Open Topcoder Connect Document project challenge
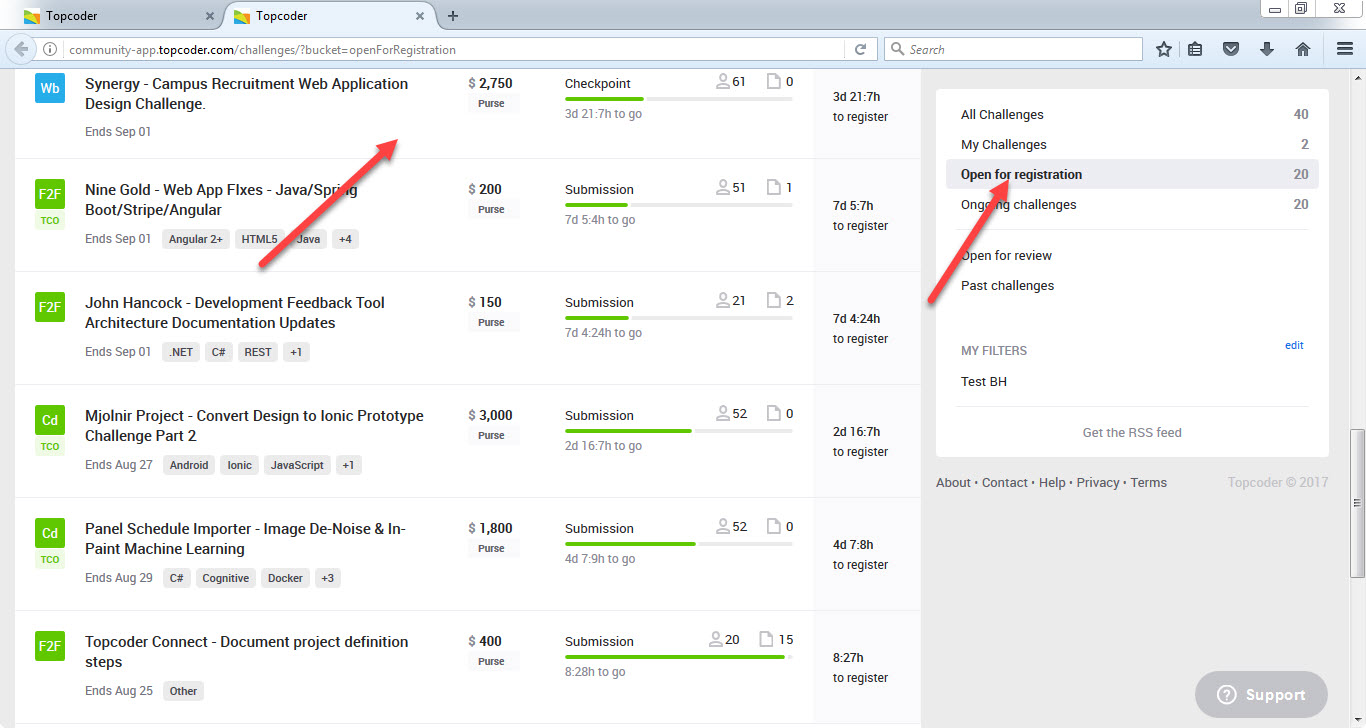 click(x=246, y=652)
